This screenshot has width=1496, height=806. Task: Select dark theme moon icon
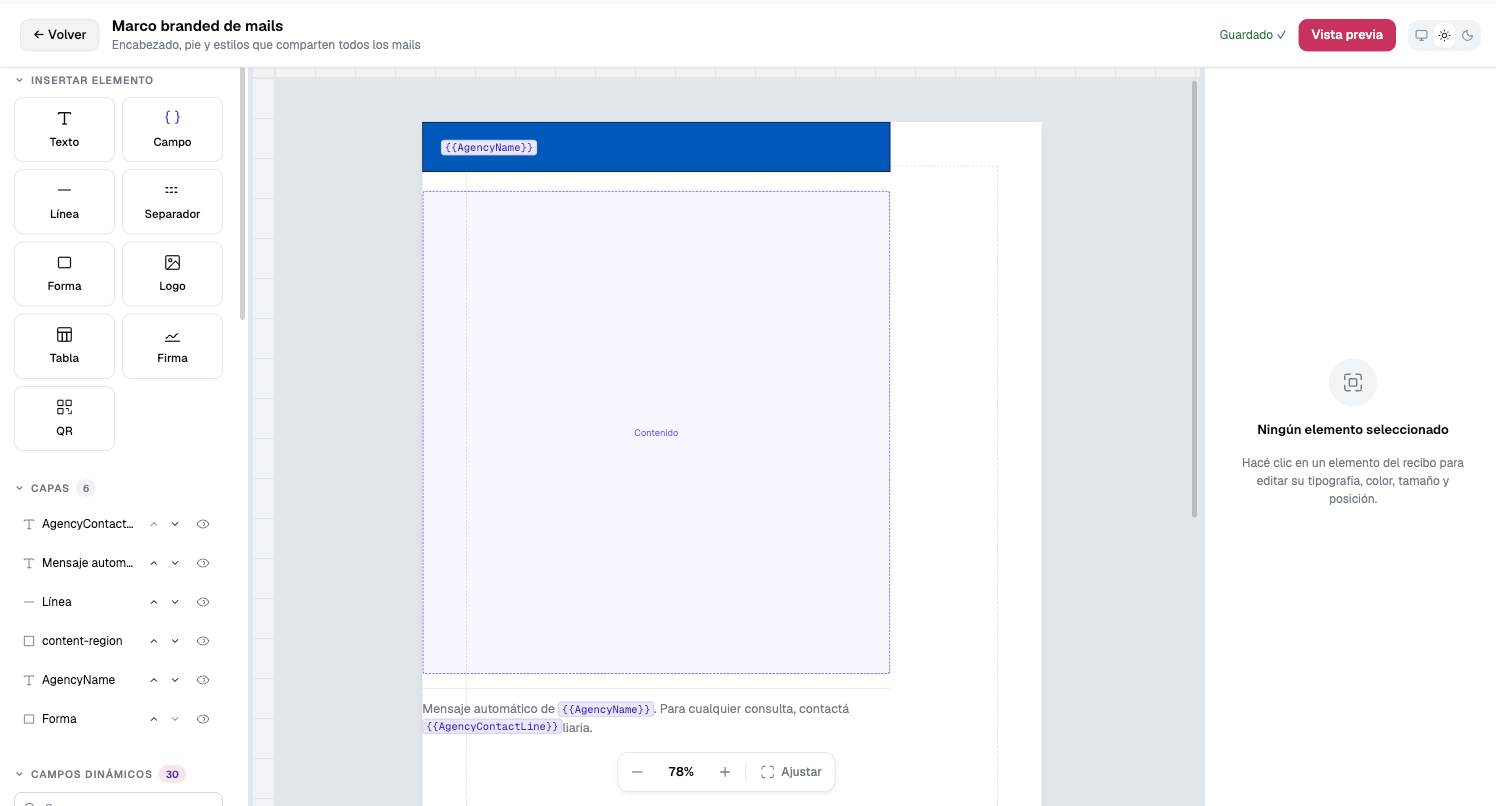[x=1467, y=35]
